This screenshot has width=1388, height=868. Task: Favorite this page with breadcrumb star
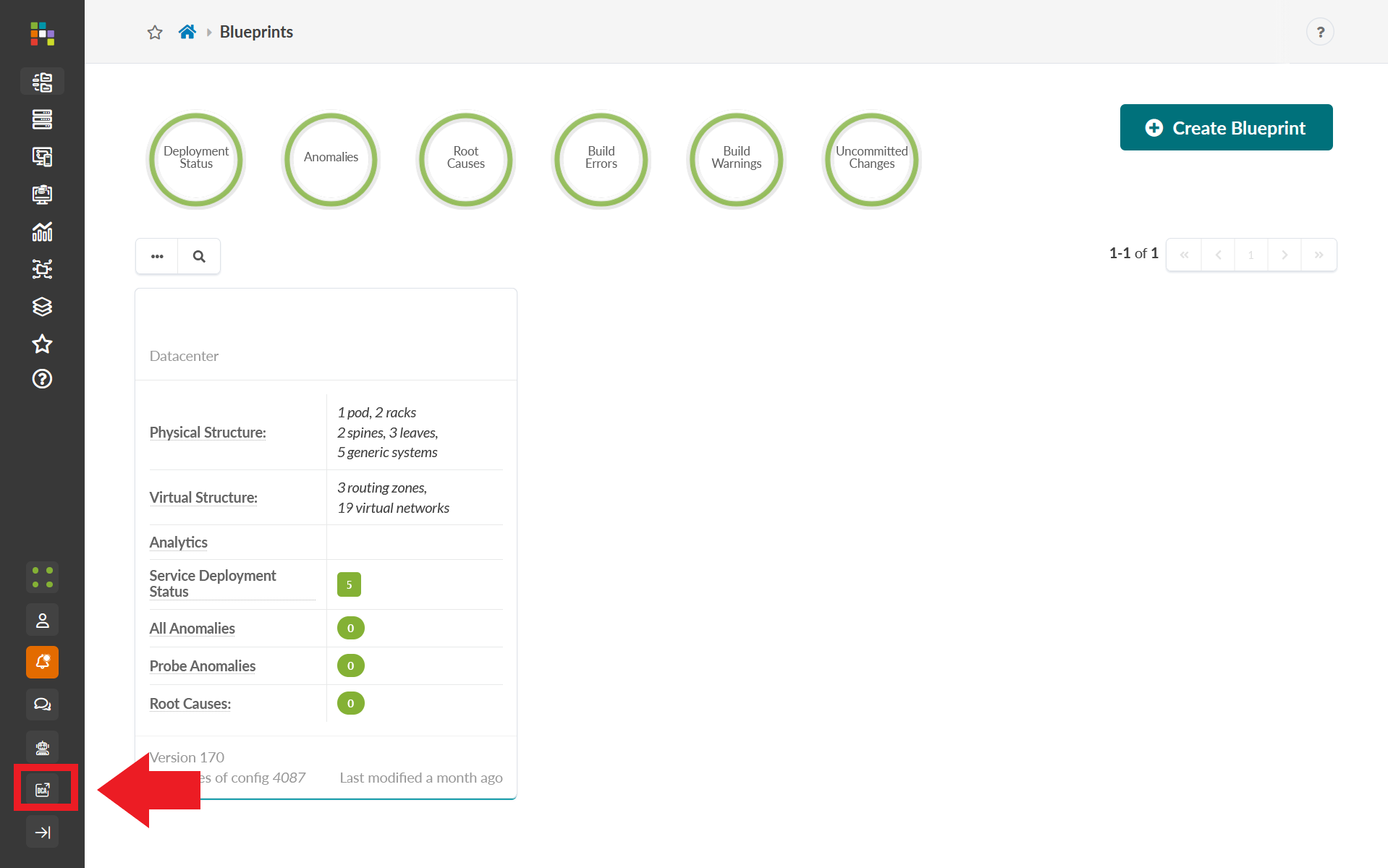pyautogui.click(x=155, y=32)
